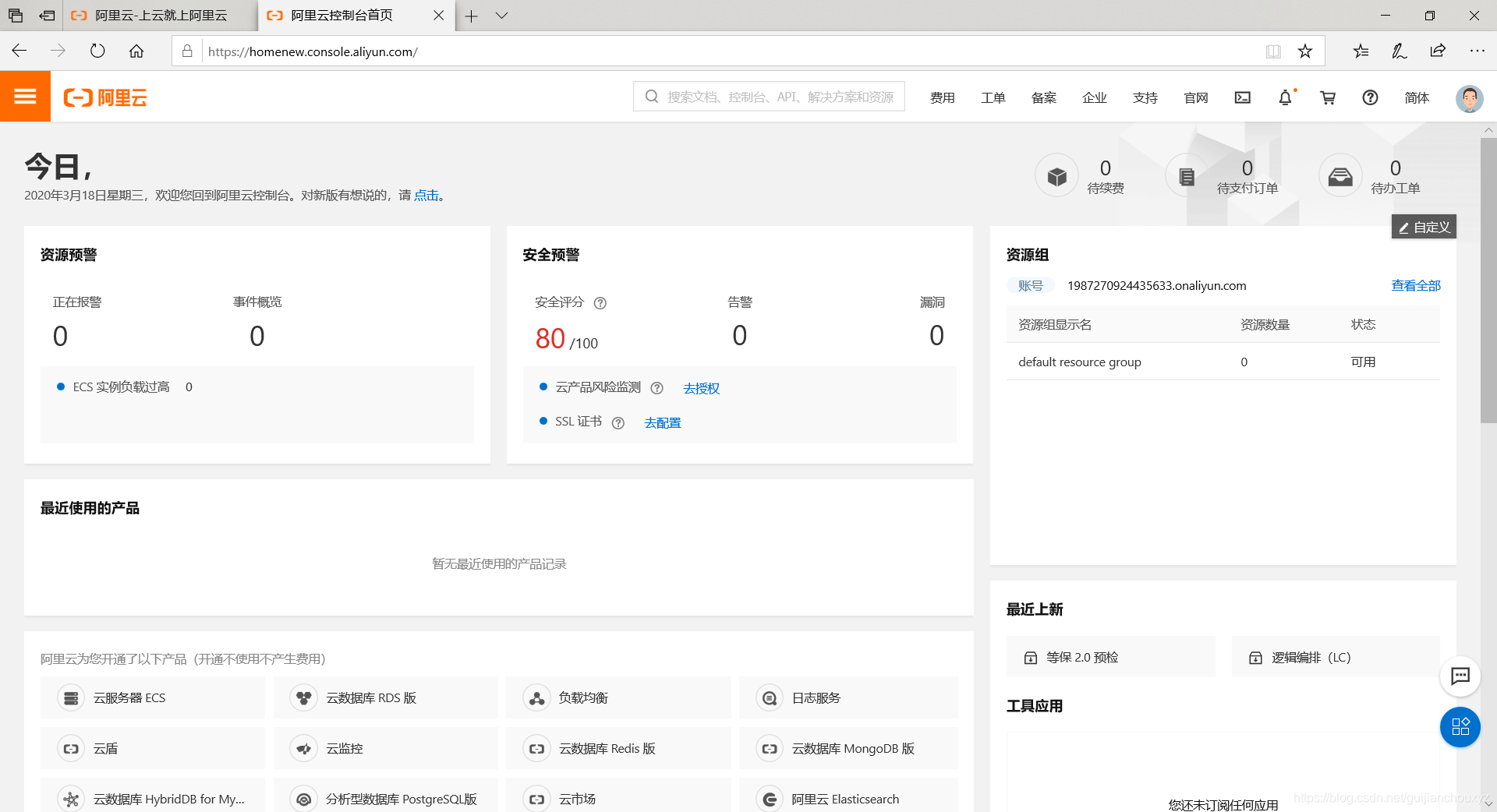The image size is (1497, 812).
Task: Click the 账号 tag label
Action: click(x=1030, y=286)
